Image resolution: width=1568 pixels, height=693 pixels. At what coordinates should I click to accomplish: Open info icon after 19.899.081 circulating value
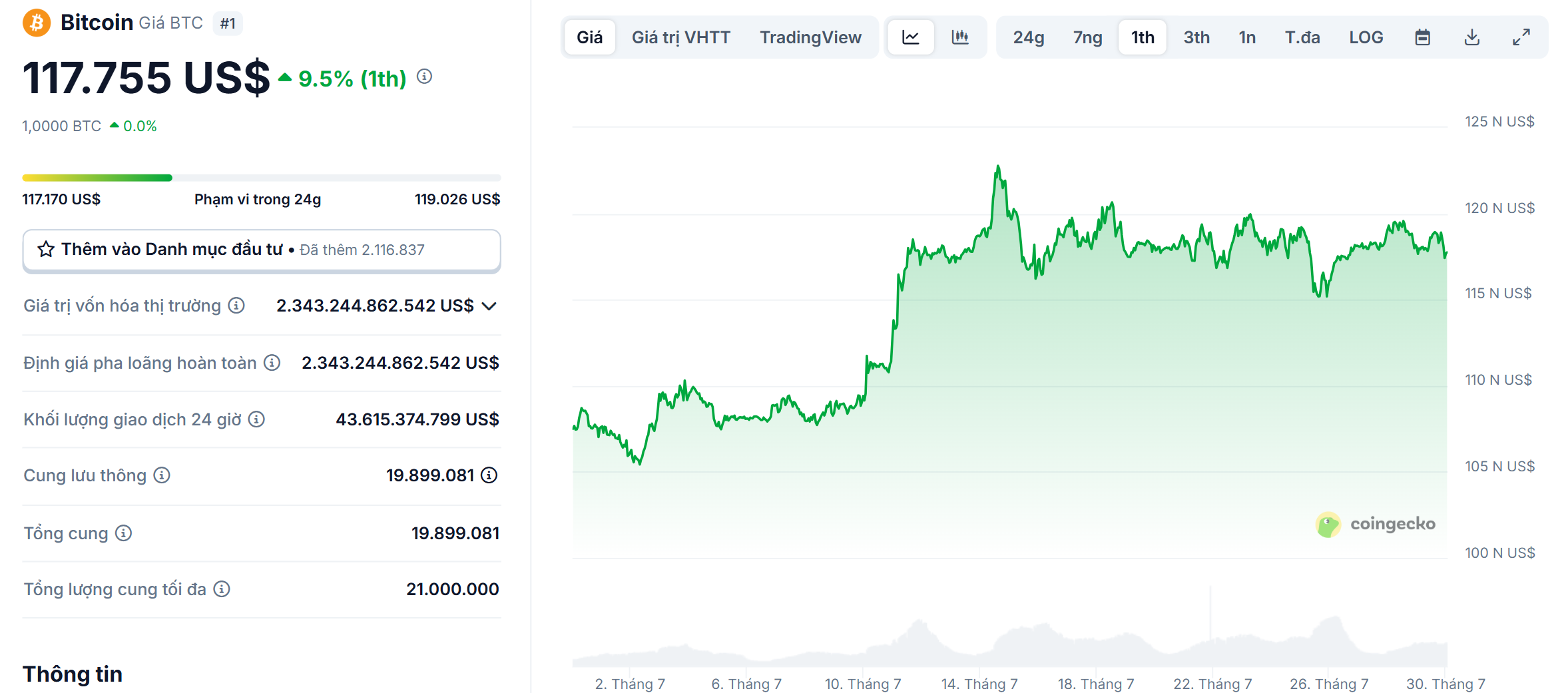(x=489, y=475)
